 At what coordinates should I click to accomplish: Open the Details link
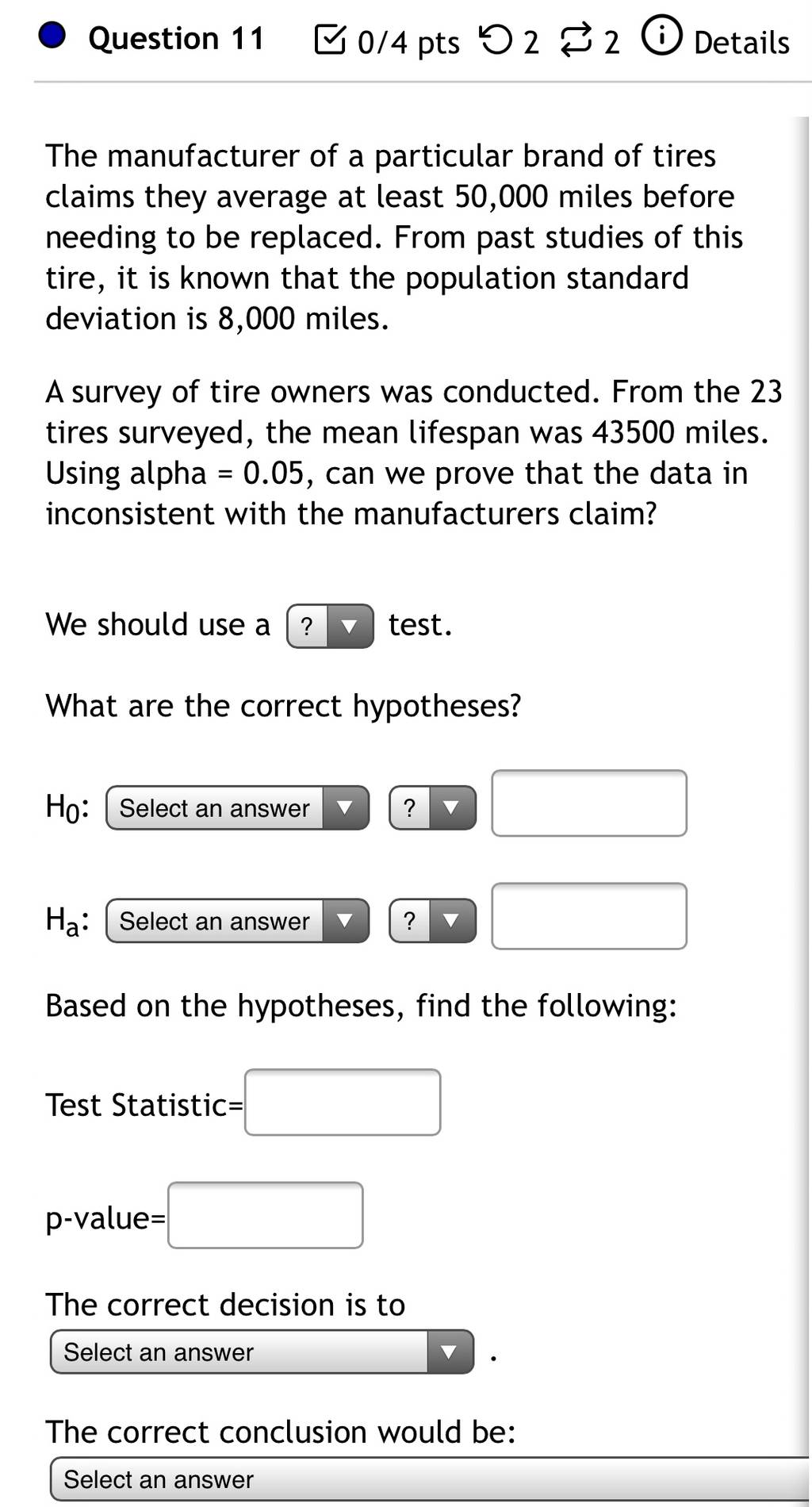point(741,42)
